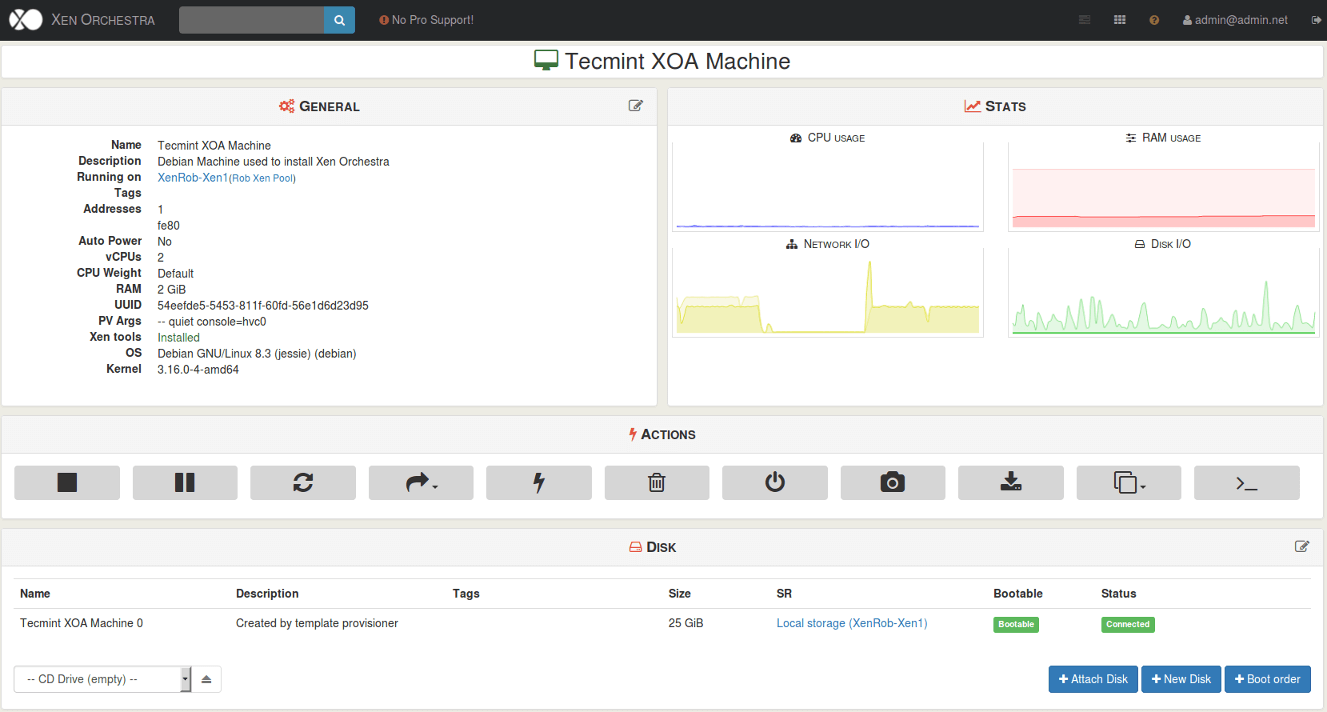
Task: Click the RAM value 2 GiB
Action: pos(172,289)
